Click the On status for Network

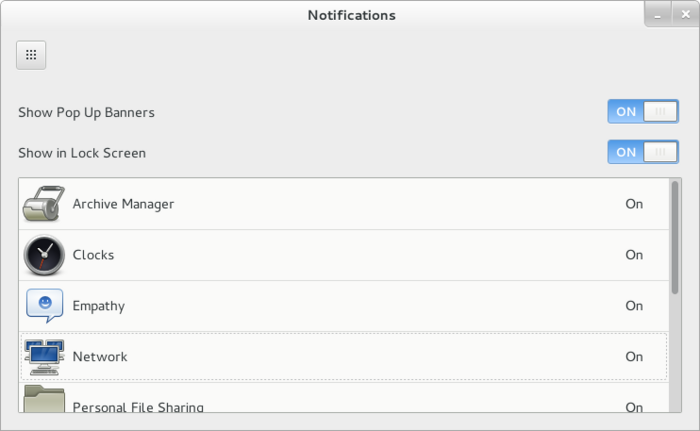[x=634, y=357]
